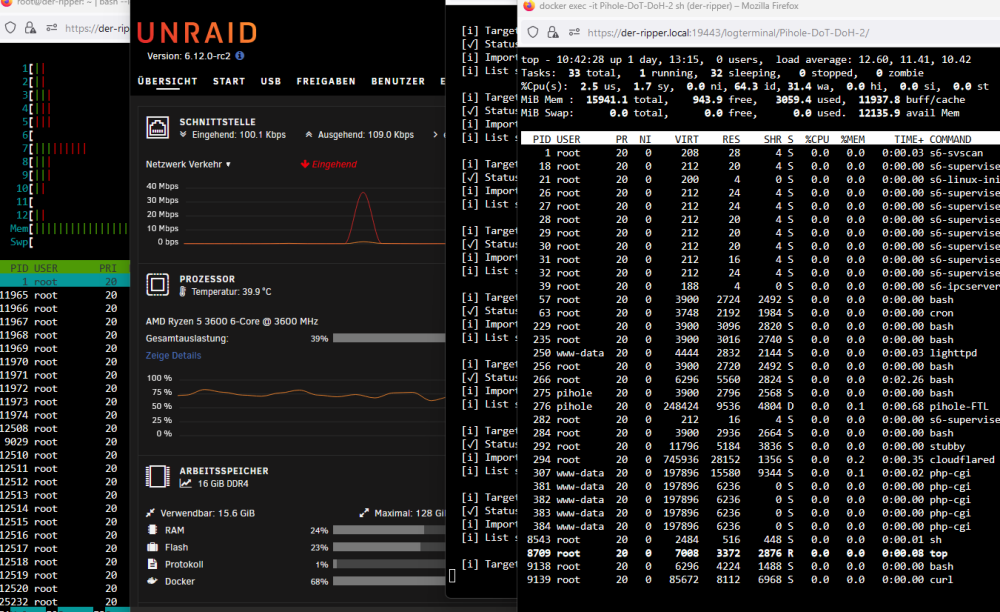Image resolution: width=1000 pixels, height=612 pixels.
Task: Click the COMMAND column header in top
Action: click(x=950, y=139)
